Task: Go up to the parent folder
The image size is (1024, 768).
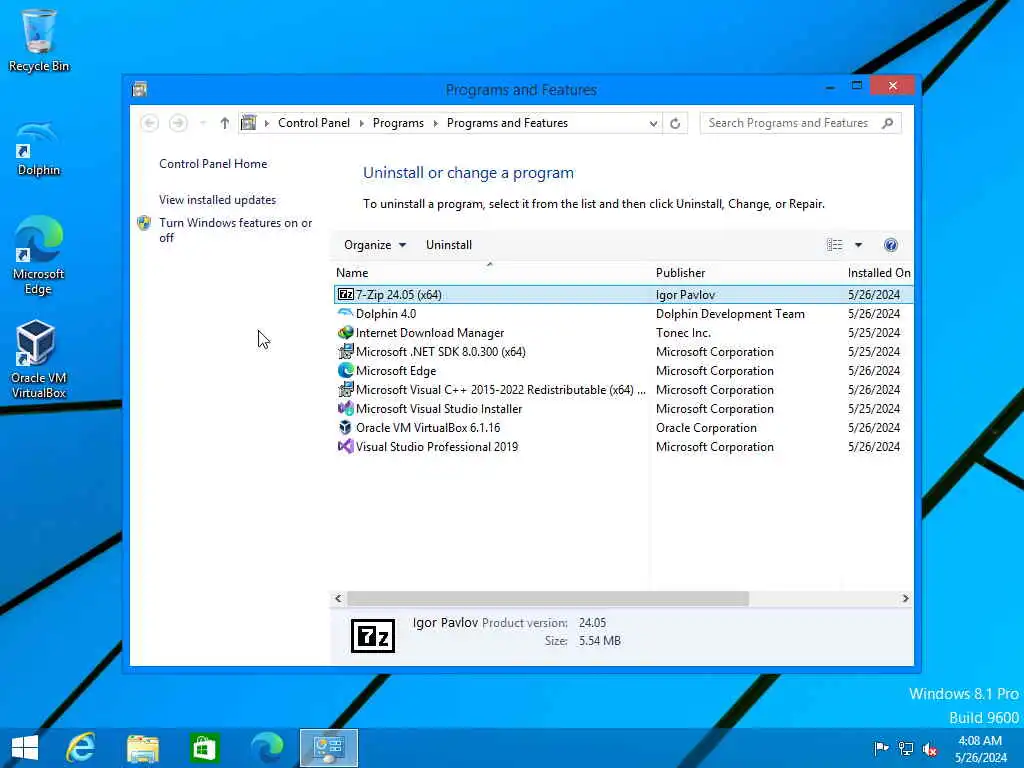Action: pos(225,123)
